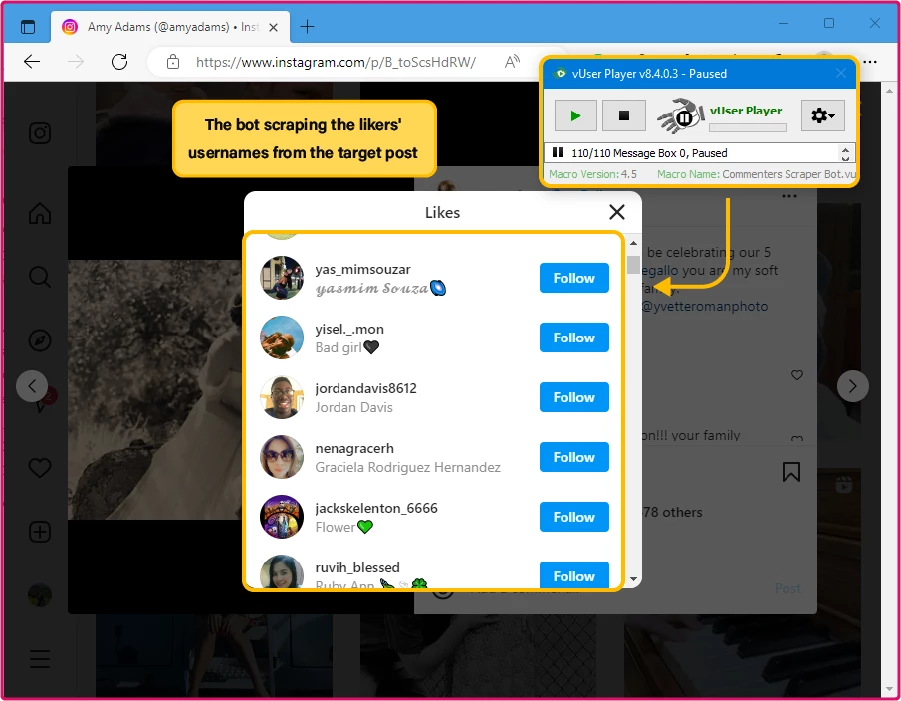Follow yisel._.mon
Image resolution: width=901 pixels, height=701 pixels.
574,338
